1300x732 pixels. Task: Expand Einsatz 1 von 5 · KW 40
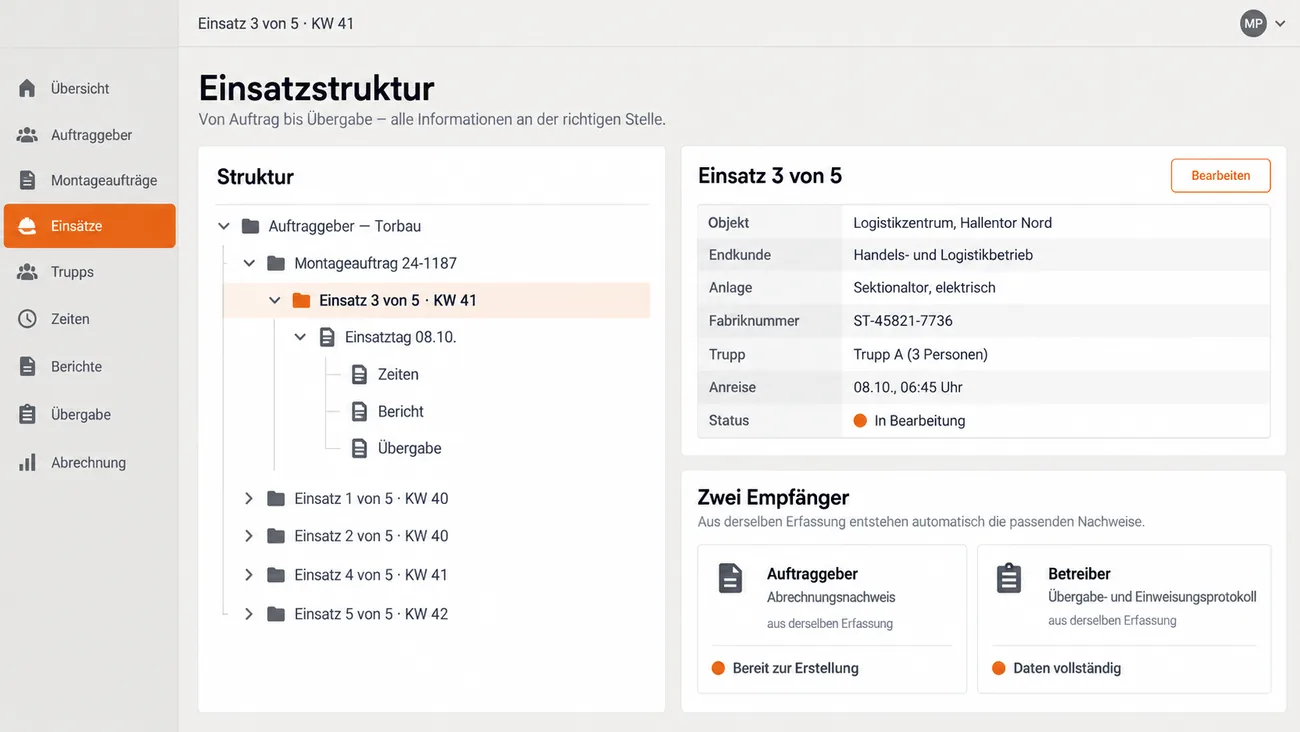click(x=249, y=498)
